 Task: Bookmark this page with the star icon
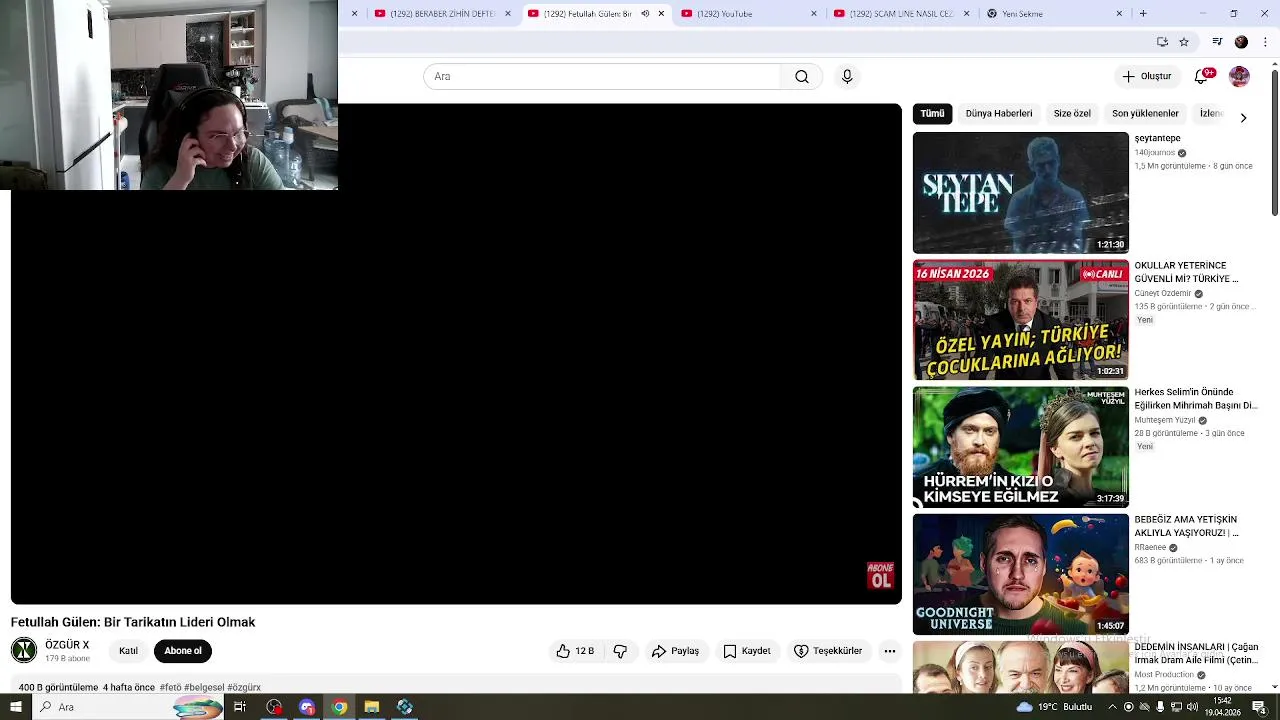1184,42
